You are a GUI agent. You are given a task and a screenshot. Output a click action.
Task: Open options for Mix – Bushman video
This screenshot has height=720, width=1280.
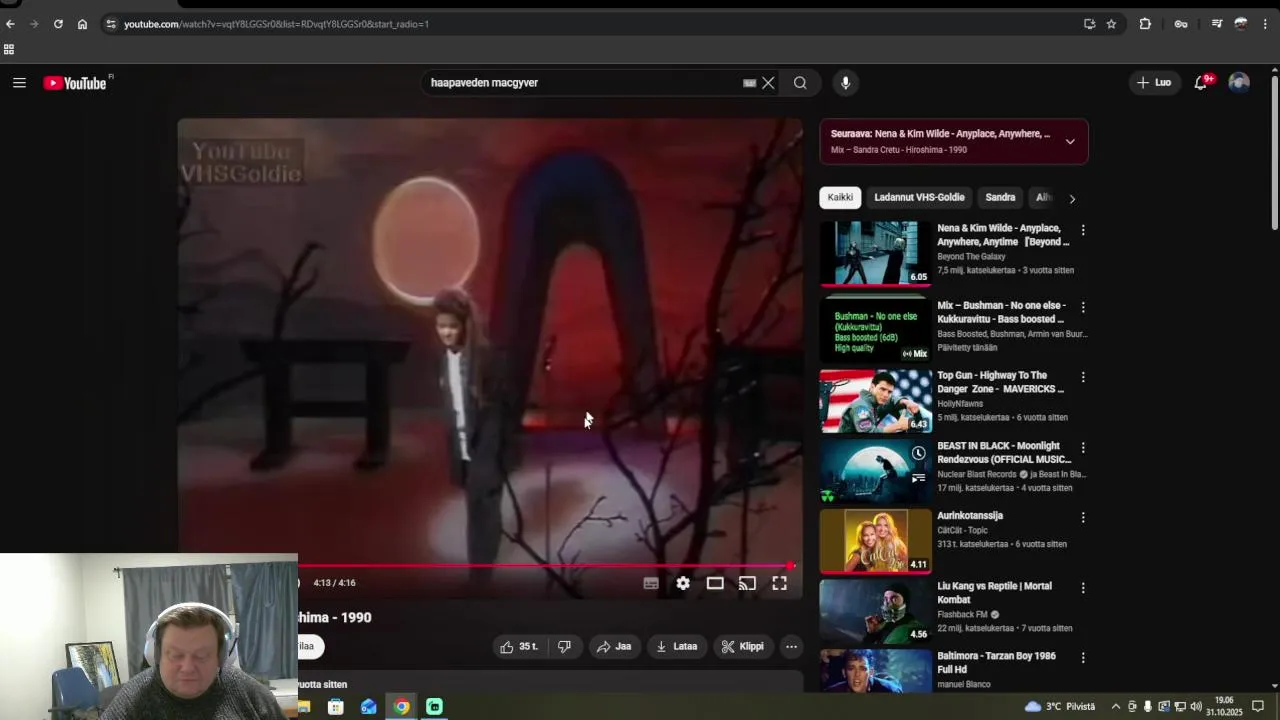[x=1082, y=308]
